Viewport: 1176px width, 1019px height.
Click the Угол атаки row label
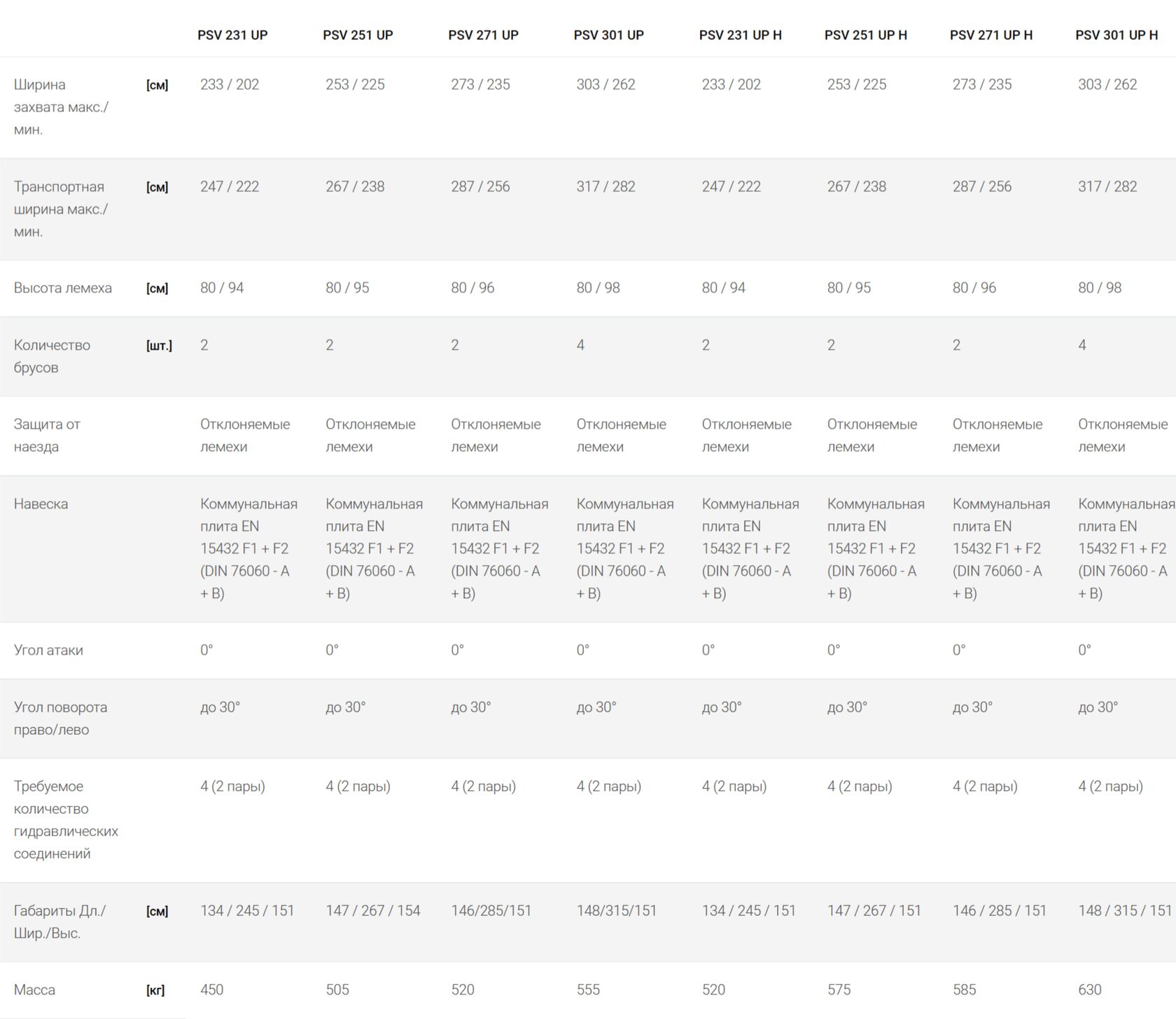point(48,650)
